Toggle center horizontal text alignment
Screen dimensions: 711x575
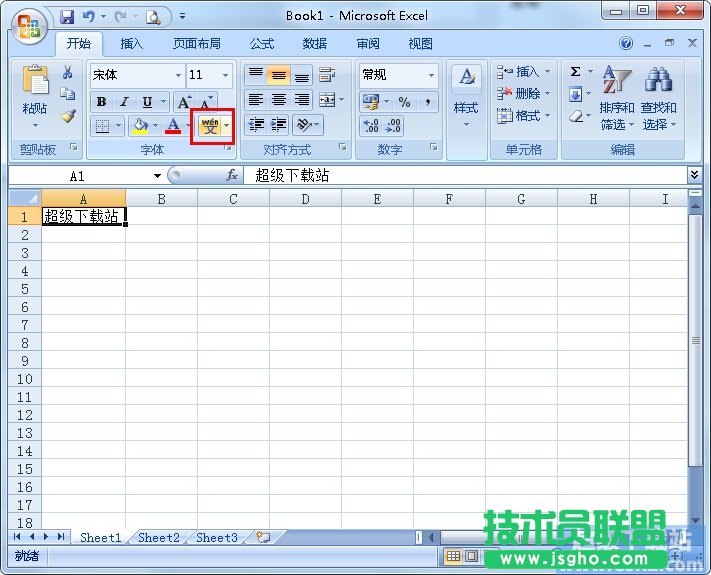(279, 101)
